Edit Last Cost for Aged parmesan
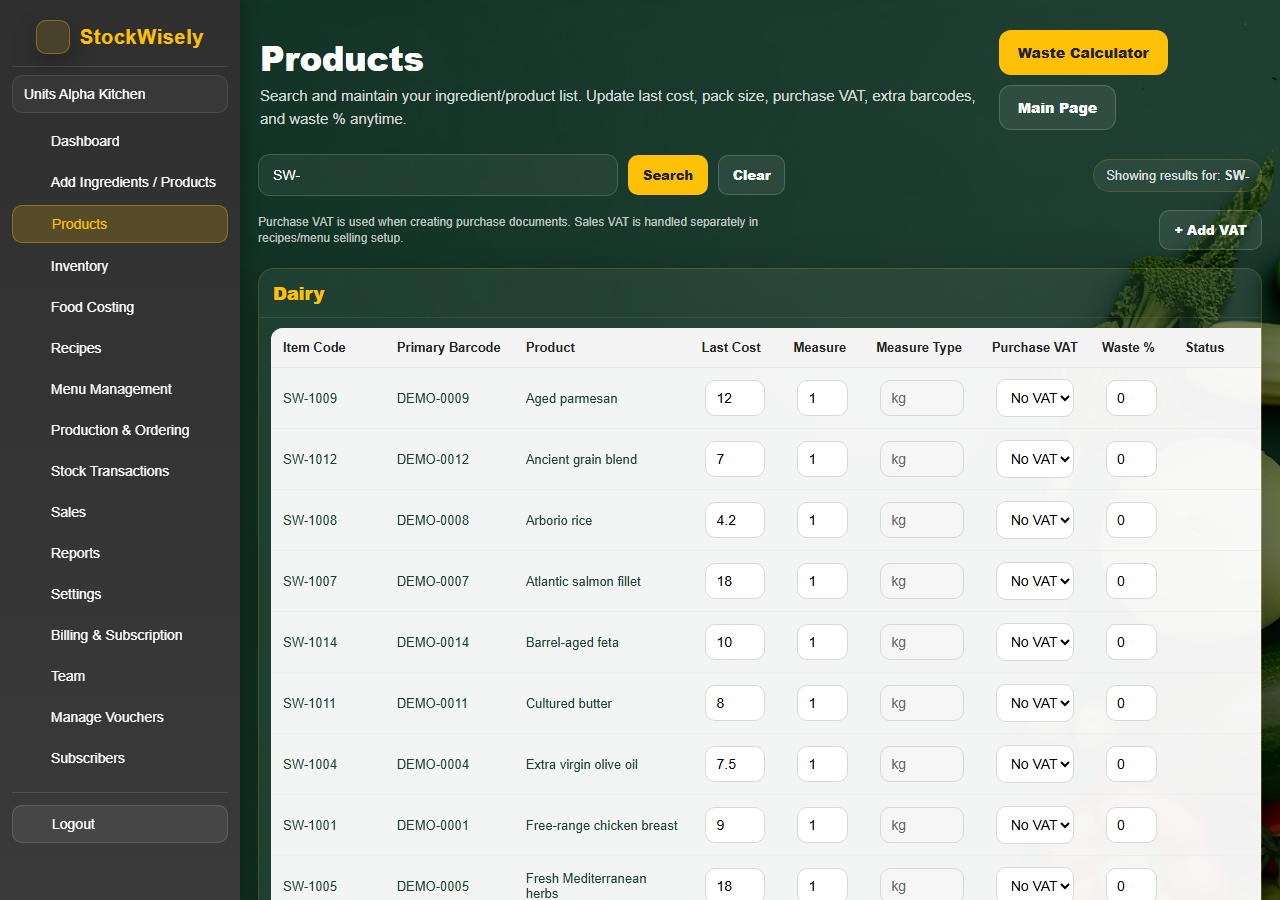 735,398
